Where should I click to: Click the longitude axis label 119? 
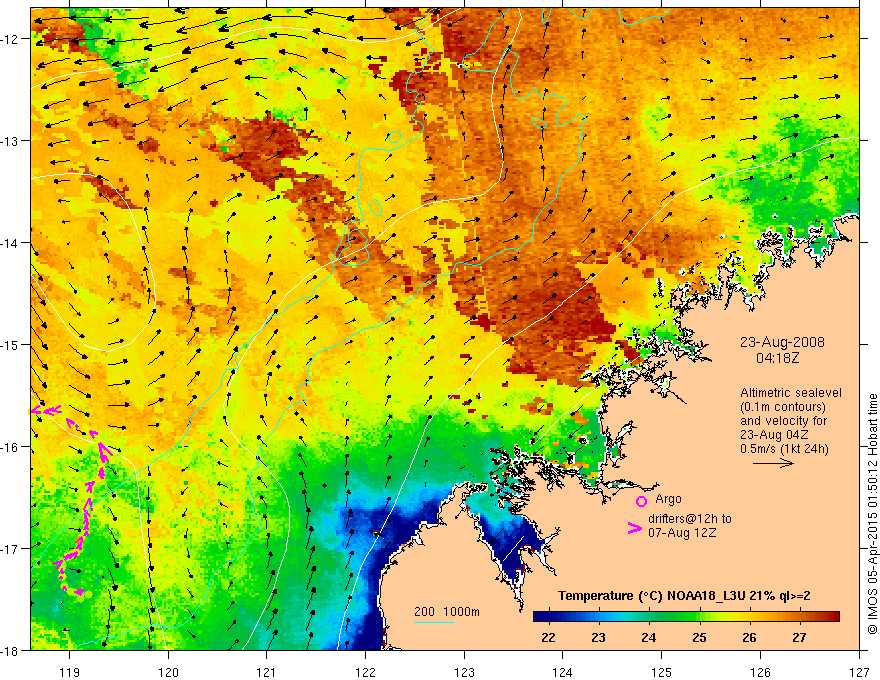pyautogui.click(x=70, y=672)
